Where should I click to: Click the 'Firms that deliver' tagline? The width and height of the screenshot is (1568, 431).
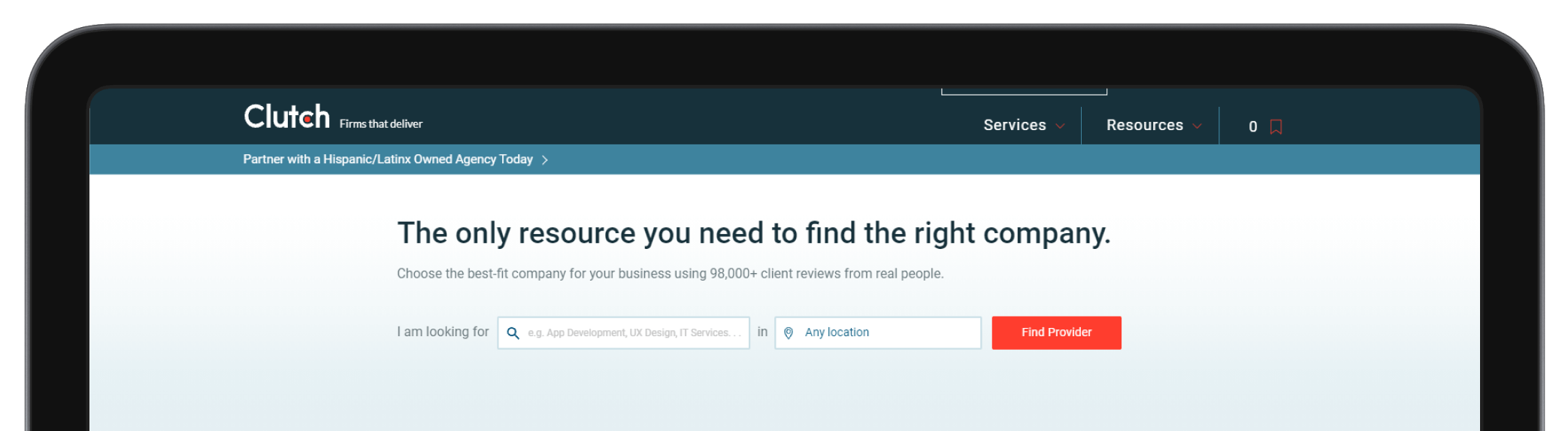(380, 124)
